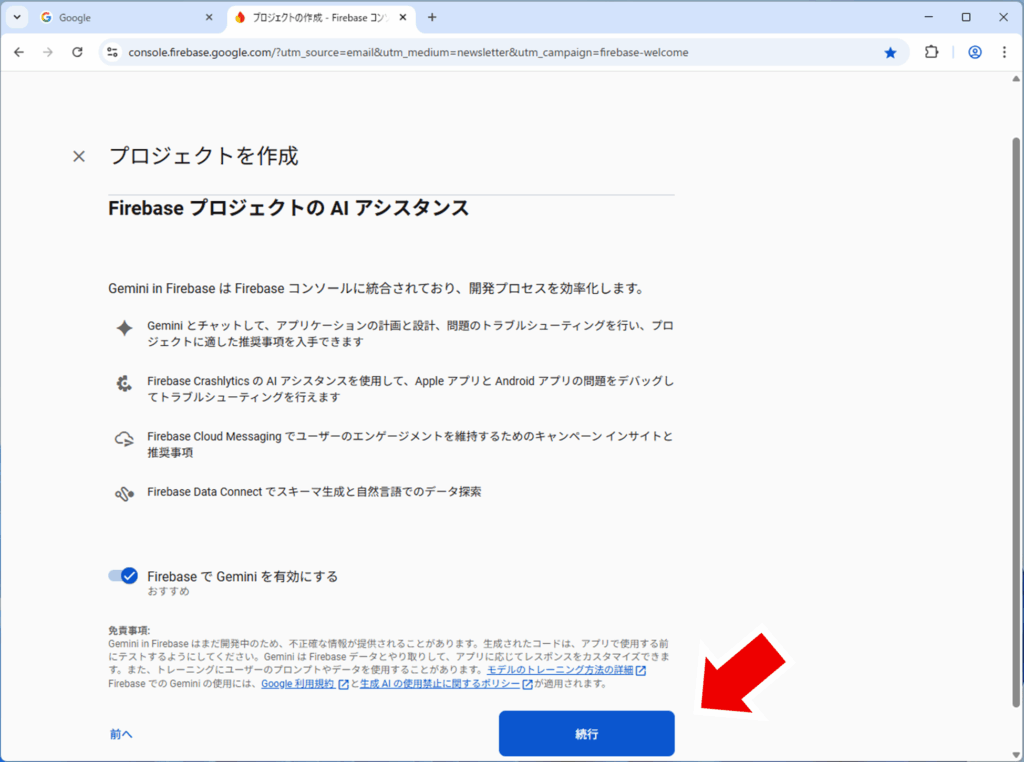Reload the Firebase console page
The image size is (1024, 762).
pos(77,52)
